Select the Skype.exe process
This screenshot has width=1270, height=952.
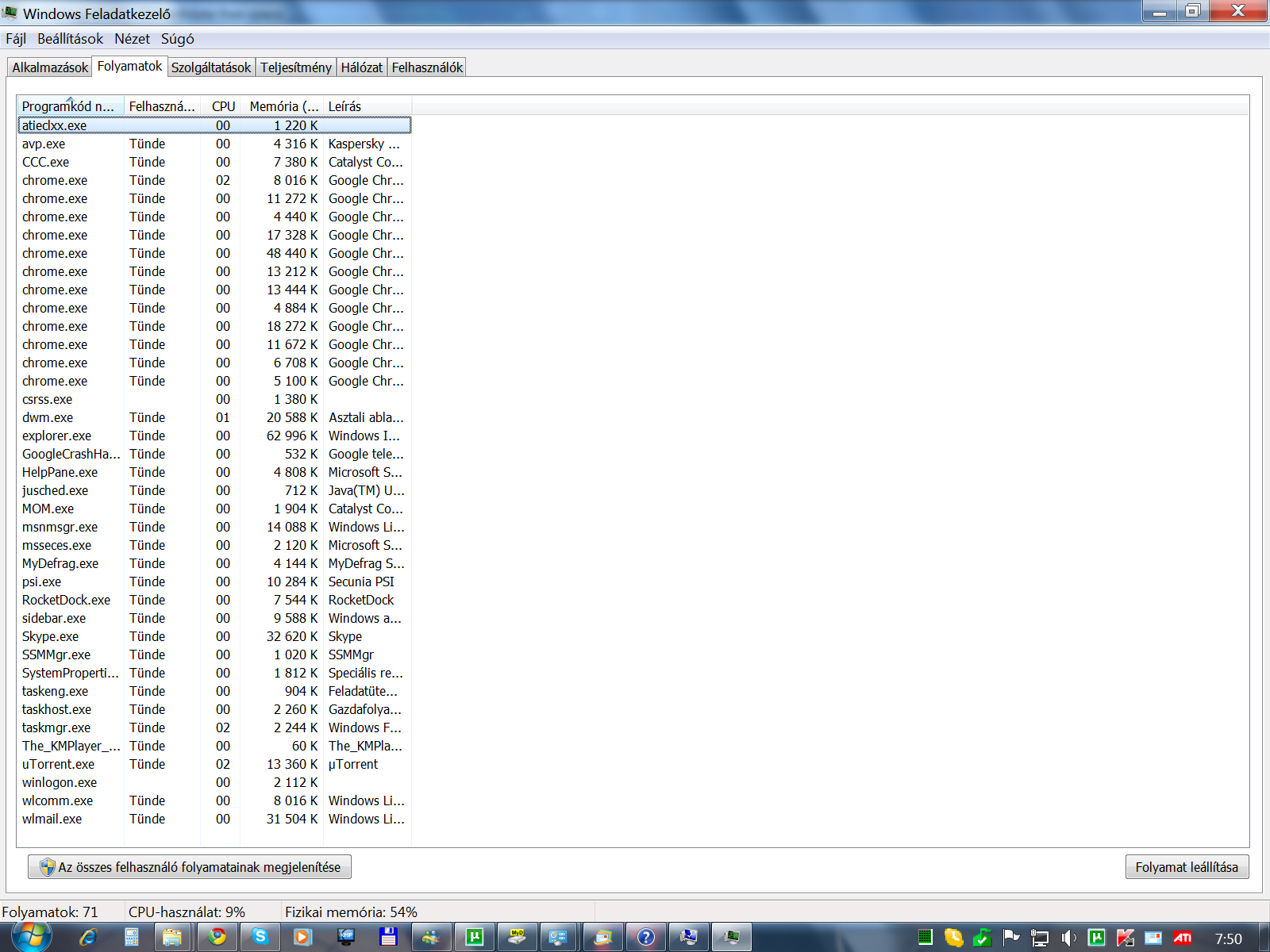[x=214, y=636]
